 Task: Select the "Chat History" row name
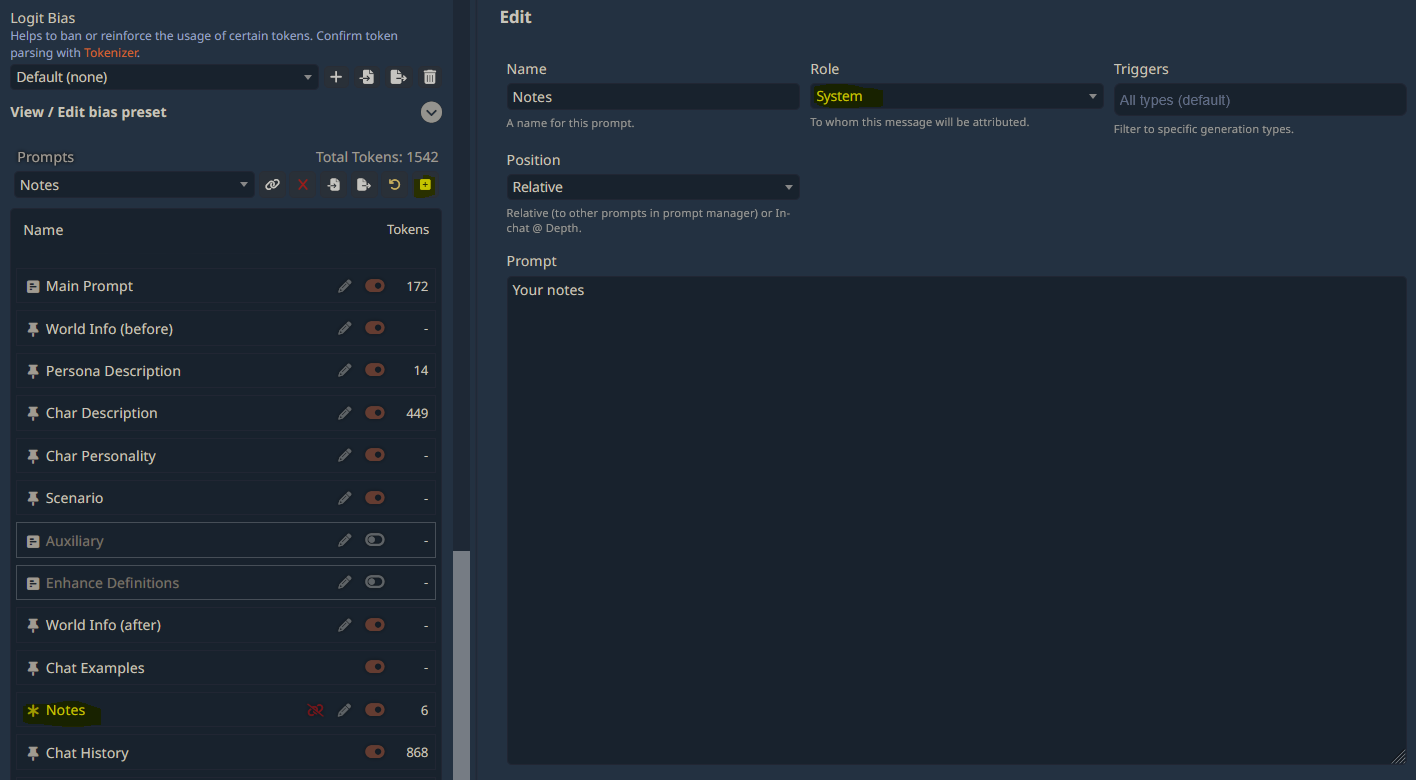click(87, 753)
